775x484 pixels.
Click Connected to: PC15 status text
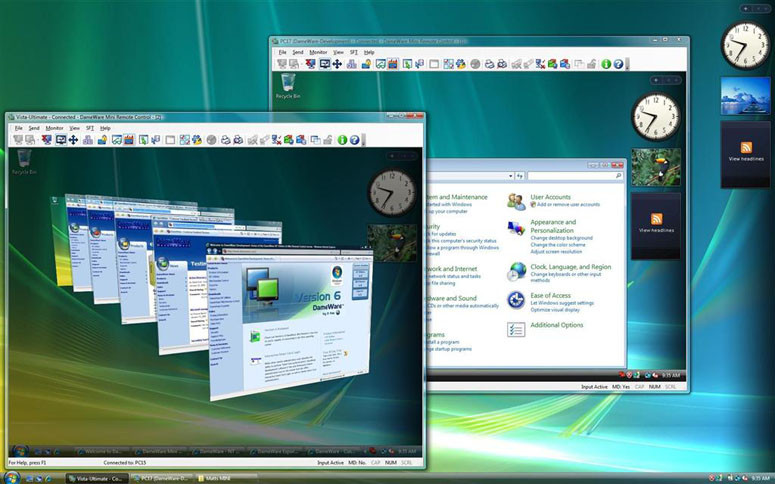coord(125,463)
